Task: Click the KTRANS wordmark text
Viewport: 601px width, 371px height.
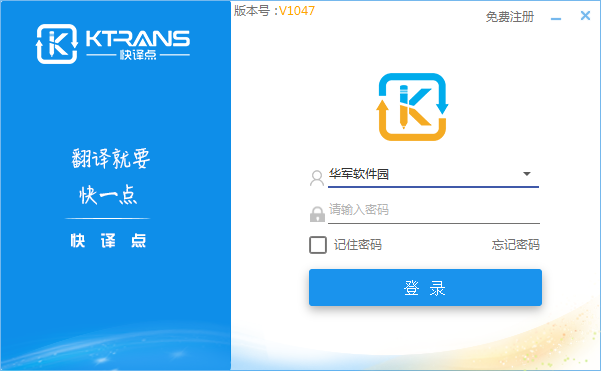Action: pos(138,39)
